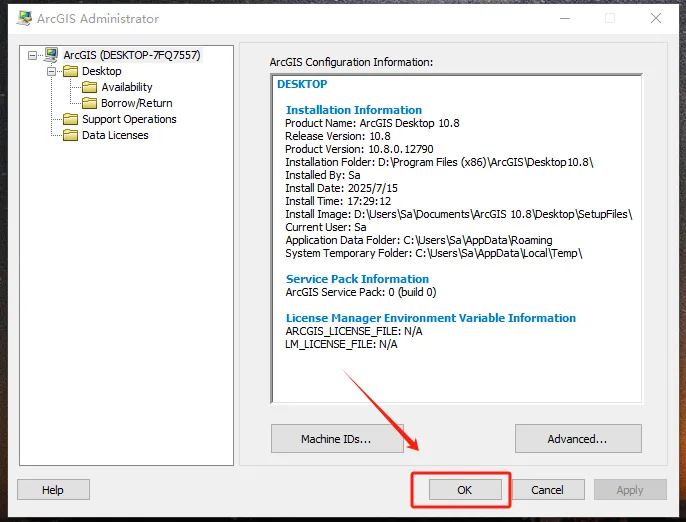This screenshot has height=522, width=686.
Task: Select Data Licenses in the tree
Action: pyautogui.click(x=115, y=135)
